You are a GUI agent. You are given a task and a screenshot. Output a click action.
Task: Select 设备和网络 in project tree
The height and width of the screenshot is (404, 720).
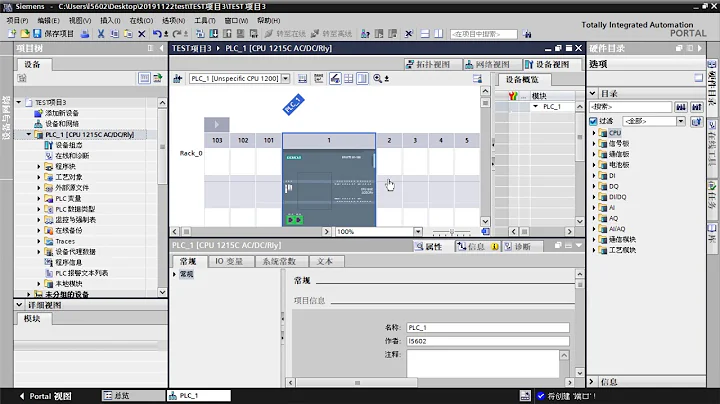(62, 123)
